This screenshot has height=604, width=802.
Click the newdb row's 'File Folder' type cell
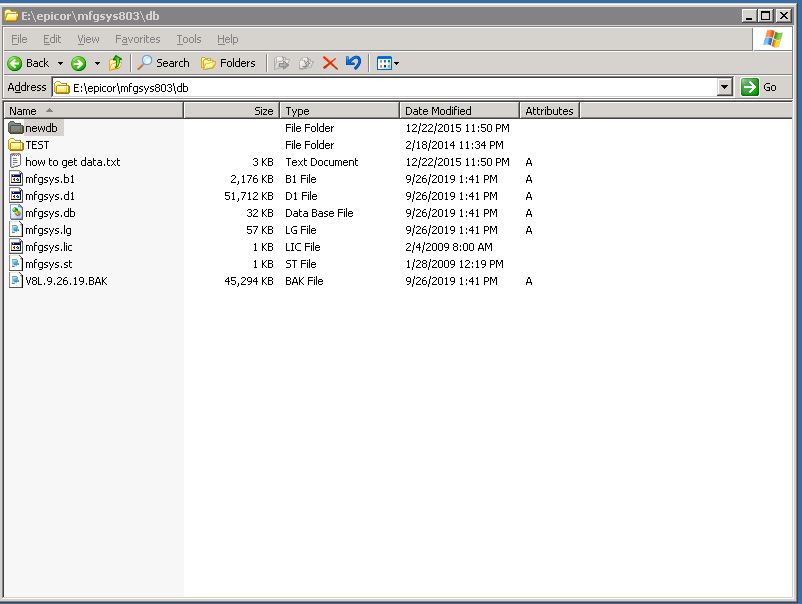pyautogui.click(x=309, y=128)
